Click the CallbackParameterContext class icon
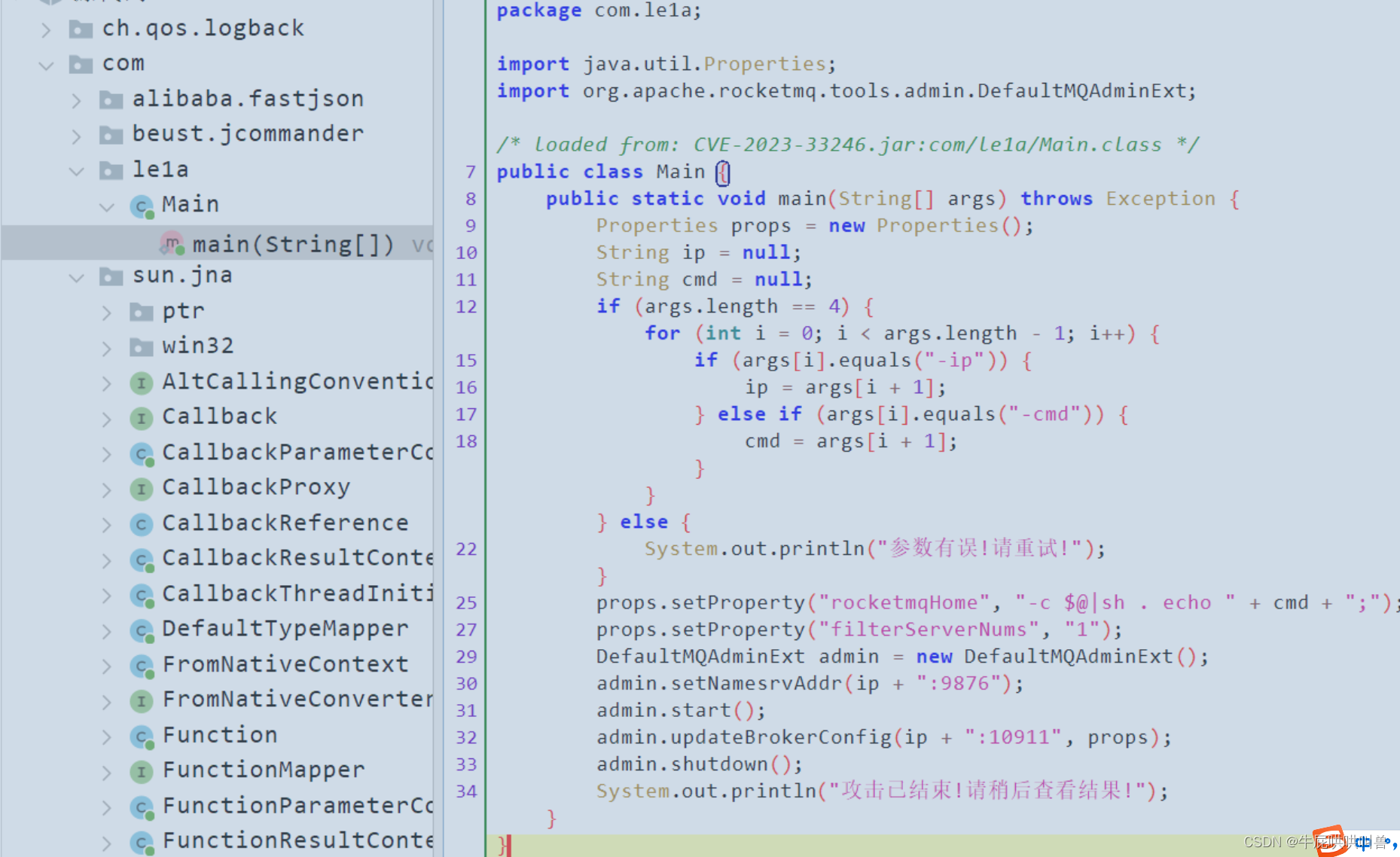The image size is (1400, 857). 142,455
